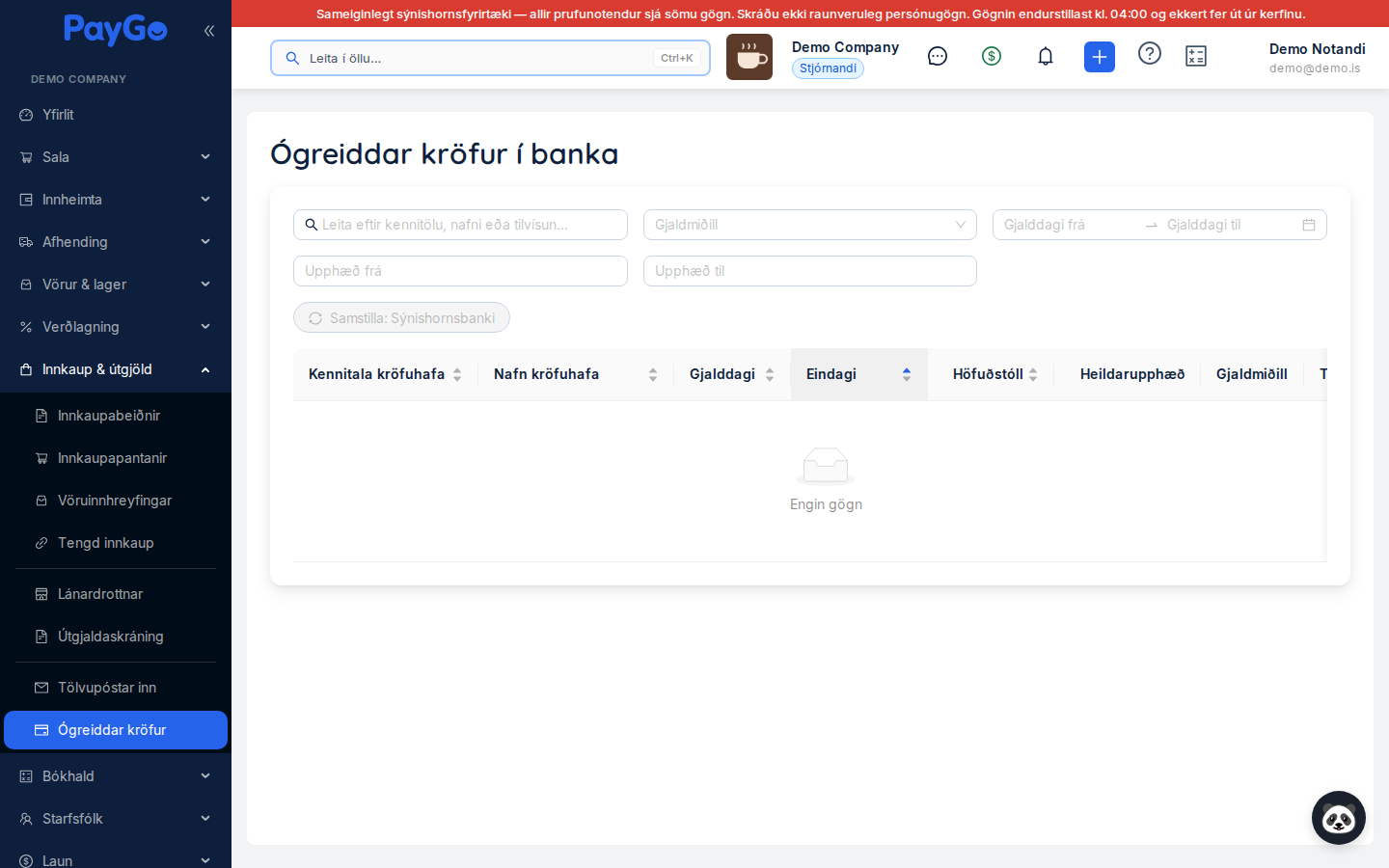Click the Upphæð frá input

click(460, 271)
